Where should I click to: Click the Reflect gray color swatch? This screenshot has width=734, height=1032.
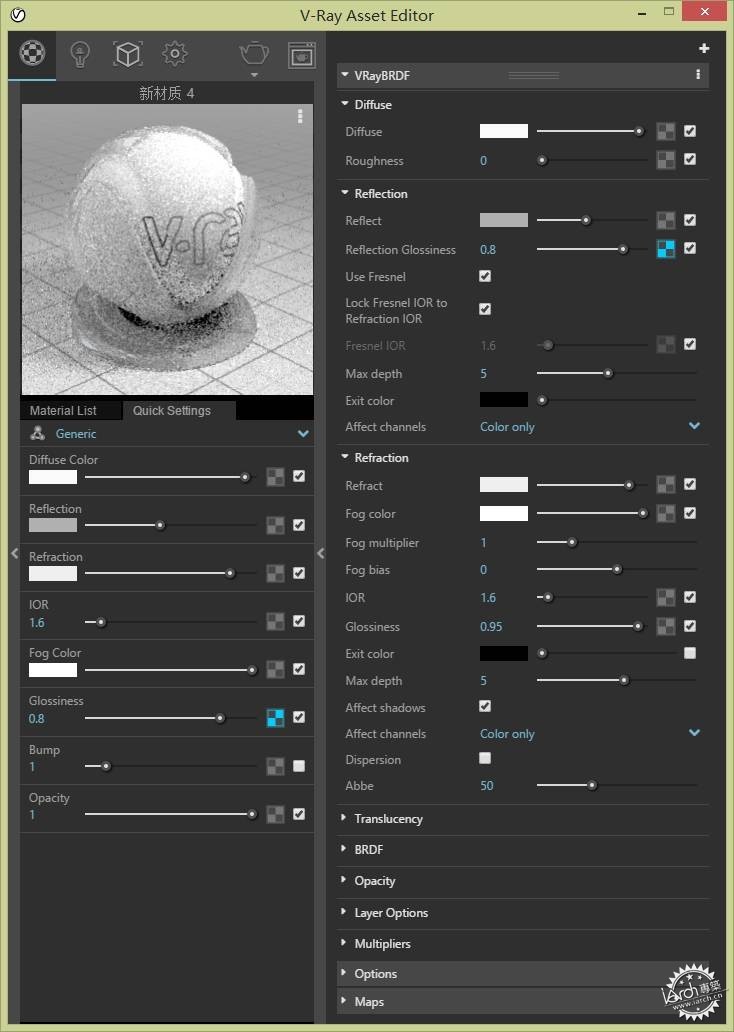[504, 220]
